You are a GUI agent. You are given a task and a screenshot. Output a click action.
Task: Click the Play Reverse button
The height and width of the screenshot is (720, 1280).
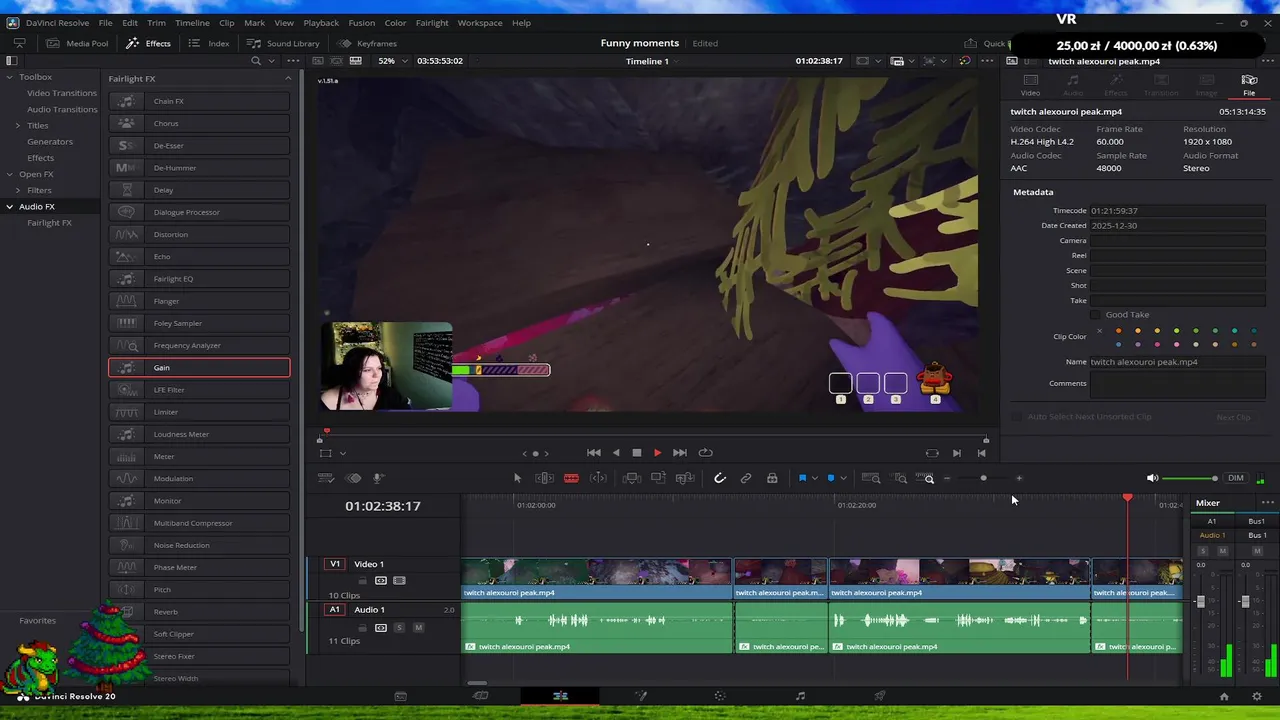616,453
